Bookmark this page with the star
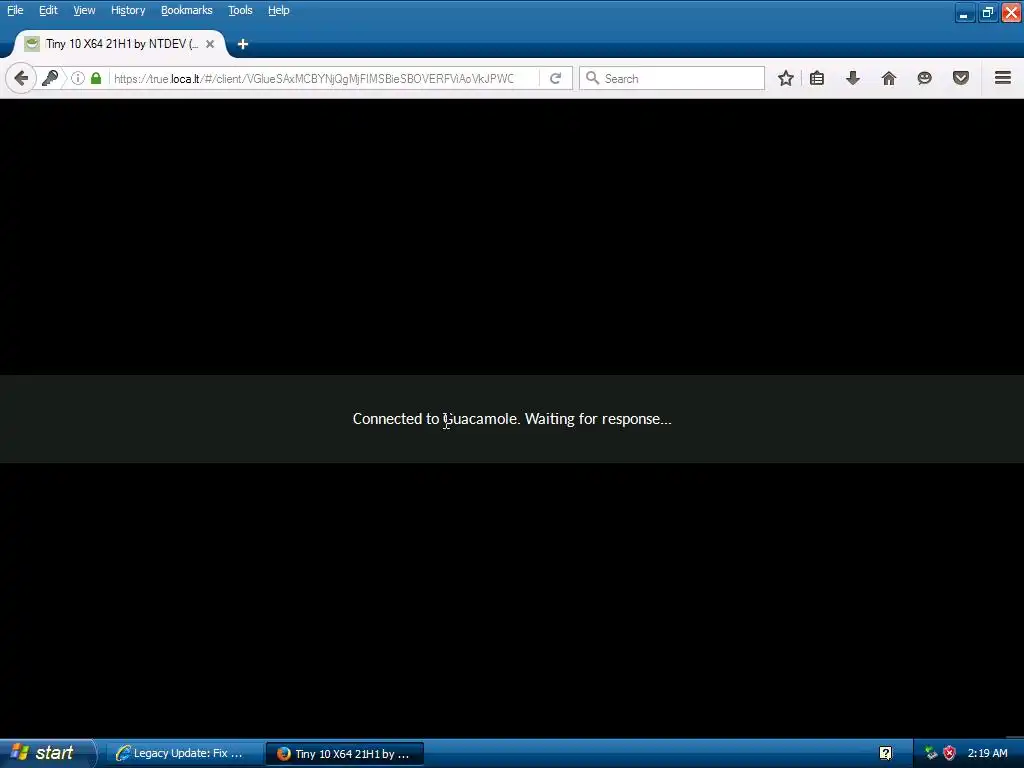Screen dimensions: 1024x768 (x=786, y=78)
